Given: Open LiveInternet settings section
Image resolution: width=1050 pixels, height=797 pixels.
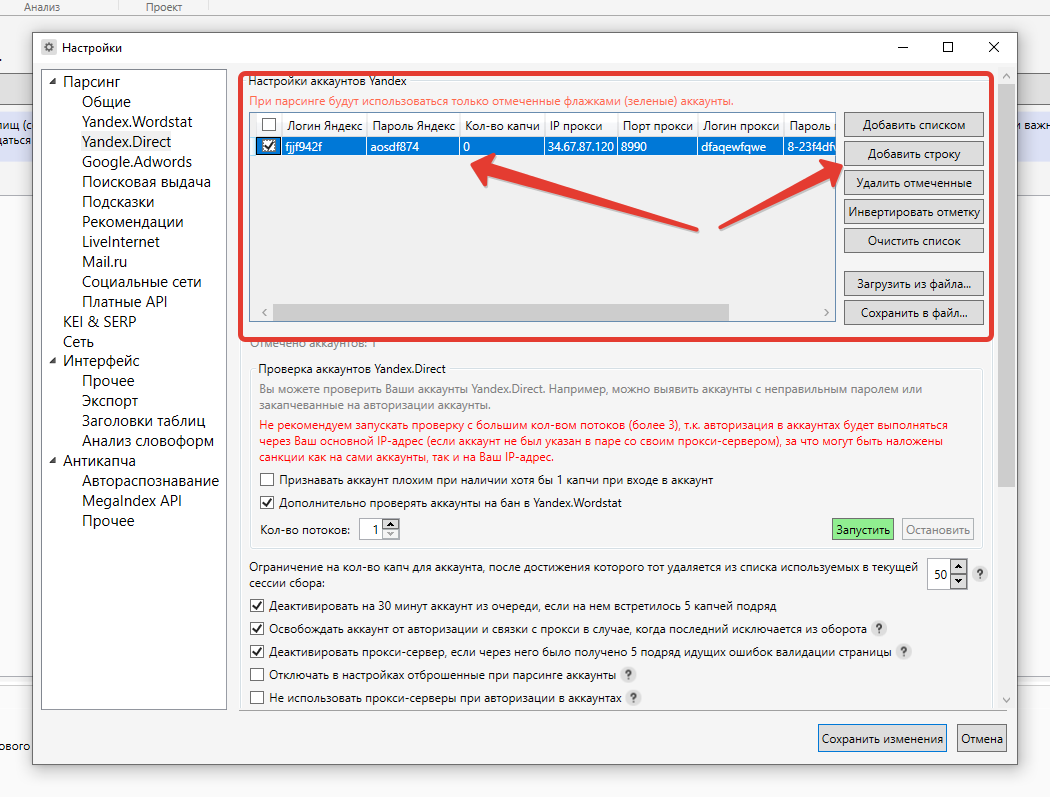Looking at the screenshot, I should 121,242.
